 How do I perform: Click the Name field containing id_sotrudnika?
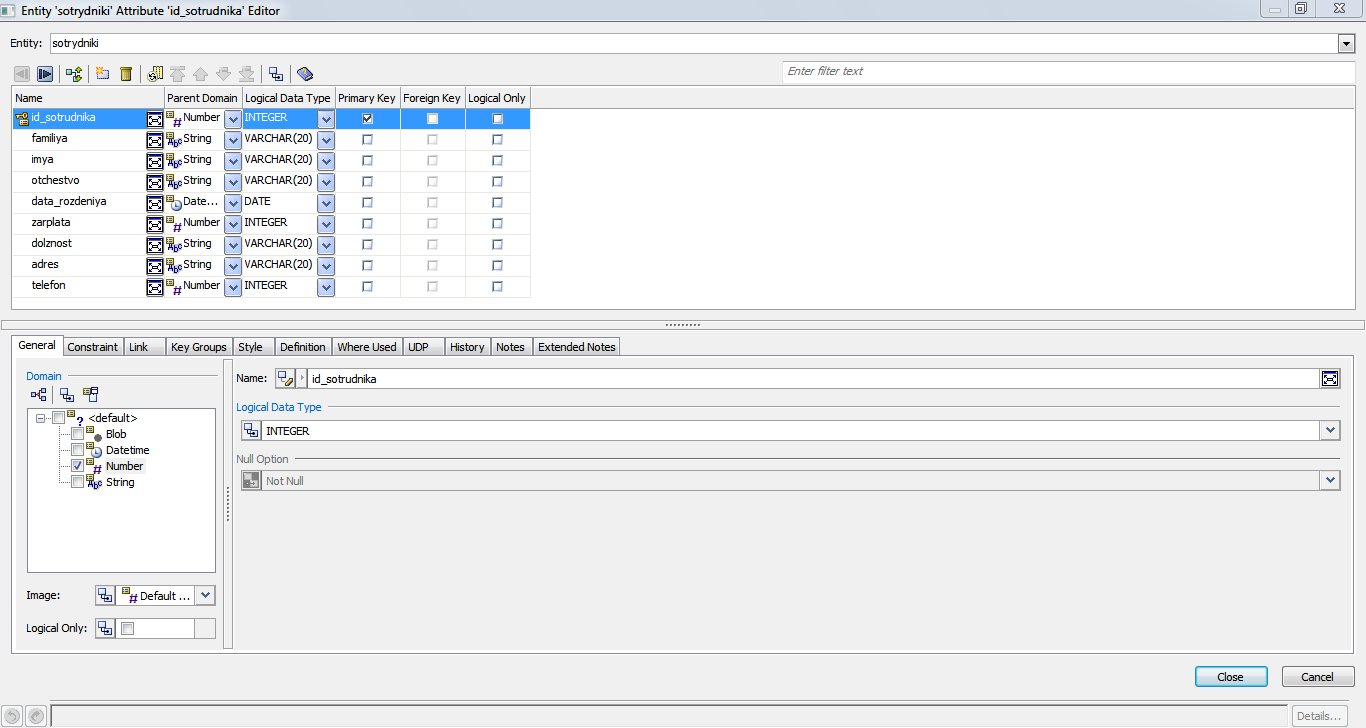[814, 379]
